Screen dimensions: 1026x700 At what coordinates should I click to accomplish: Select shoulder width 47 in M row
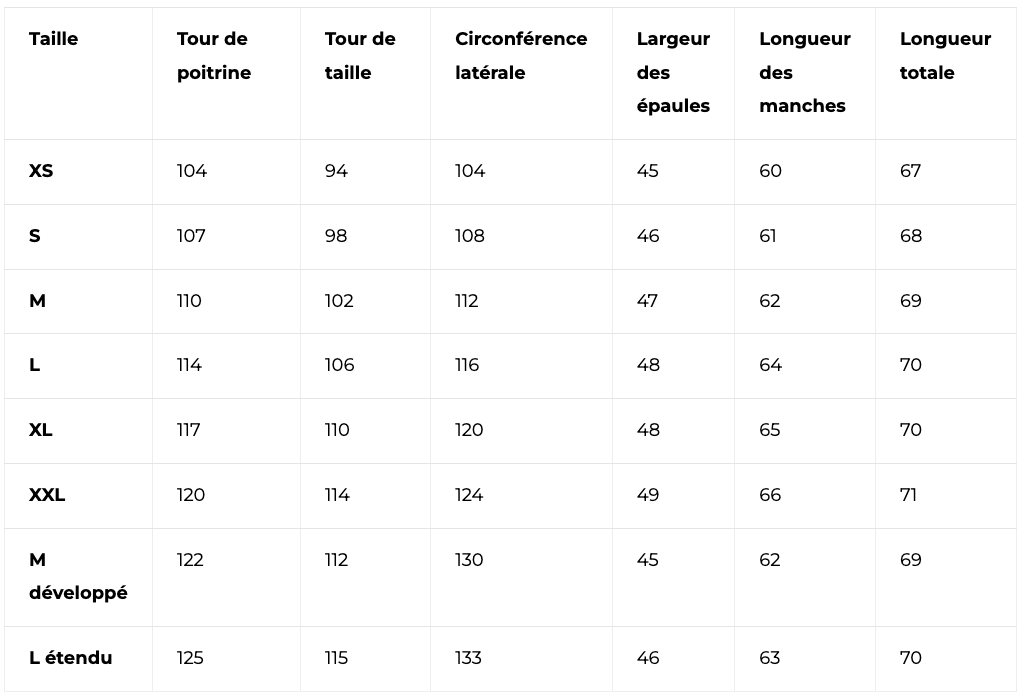pyautogui.click(x=647, y=301)
